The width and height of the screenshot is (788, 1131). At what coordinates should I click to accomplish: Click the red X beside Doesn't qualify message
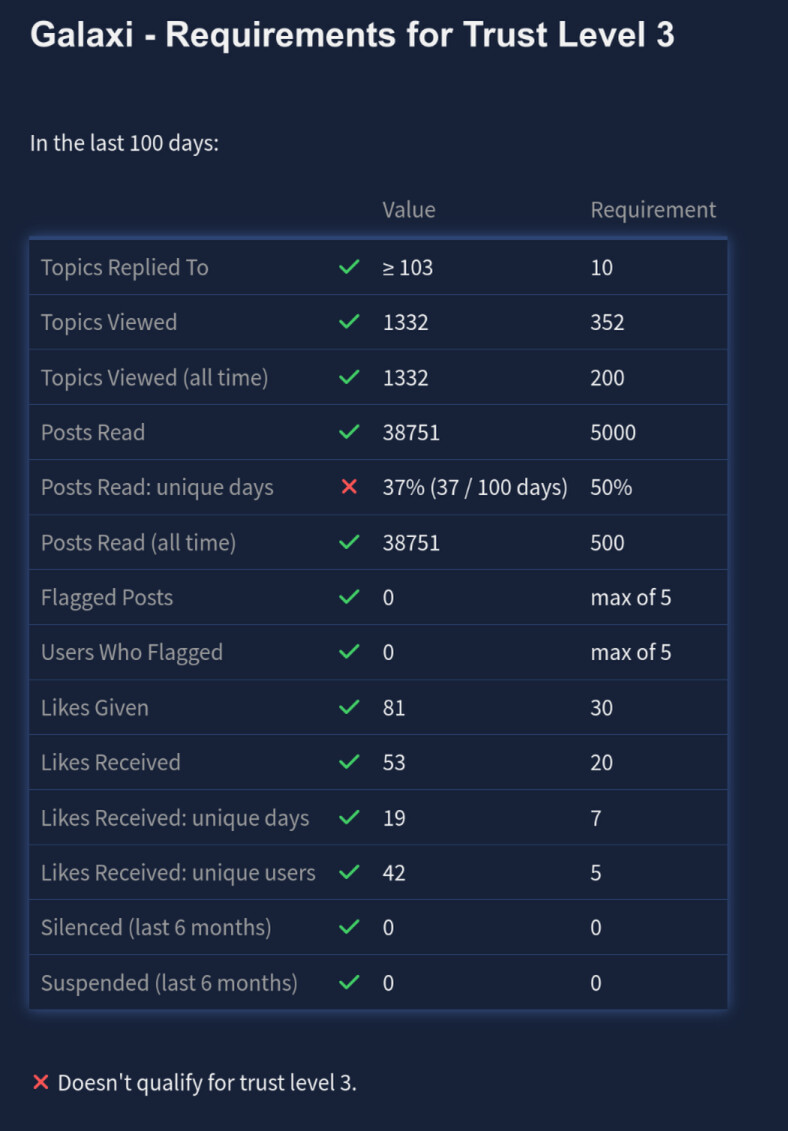click(x=40, y=1082)
